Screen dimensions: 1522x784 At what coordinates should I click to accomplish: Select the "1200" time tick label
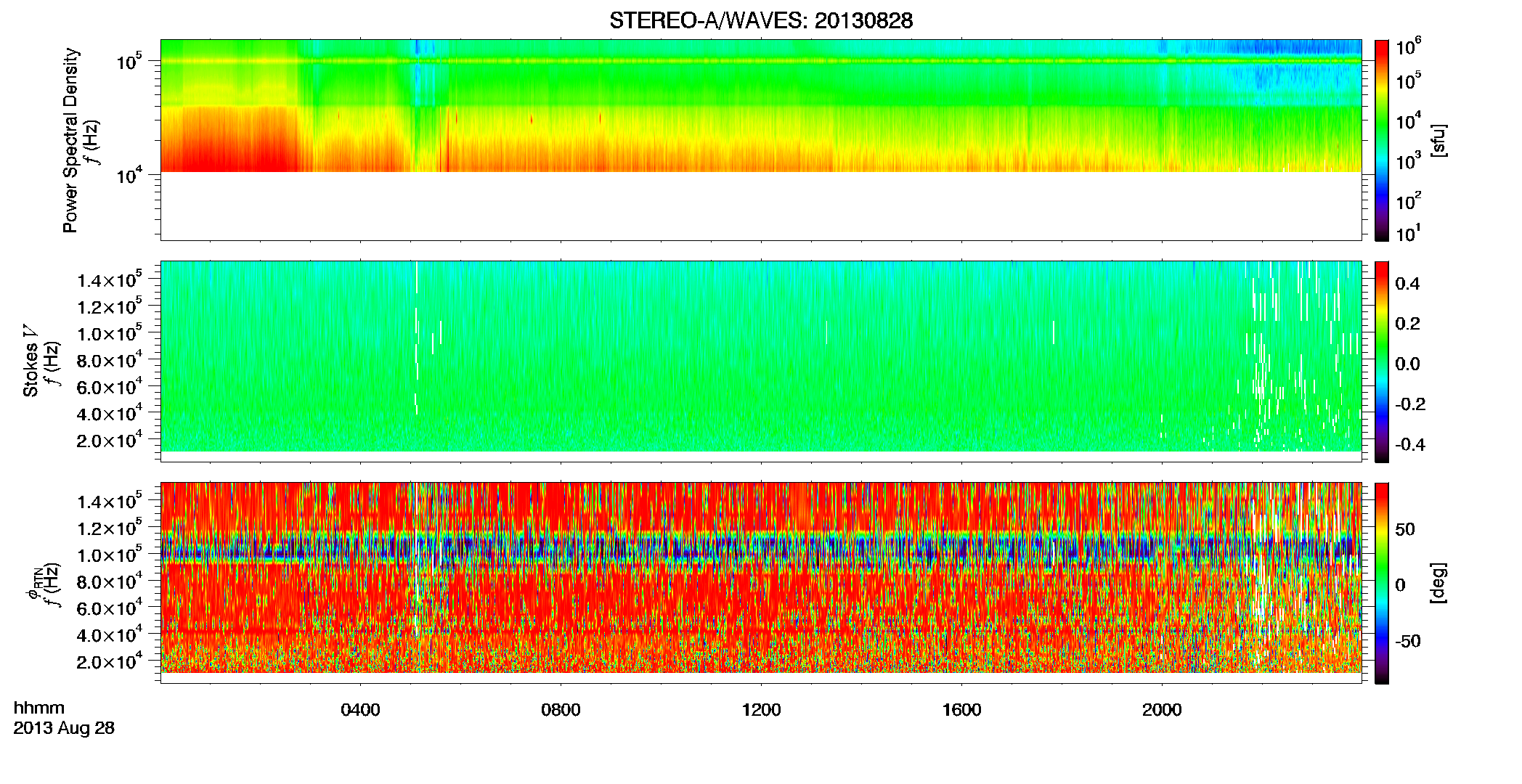[x=761, y=710]
